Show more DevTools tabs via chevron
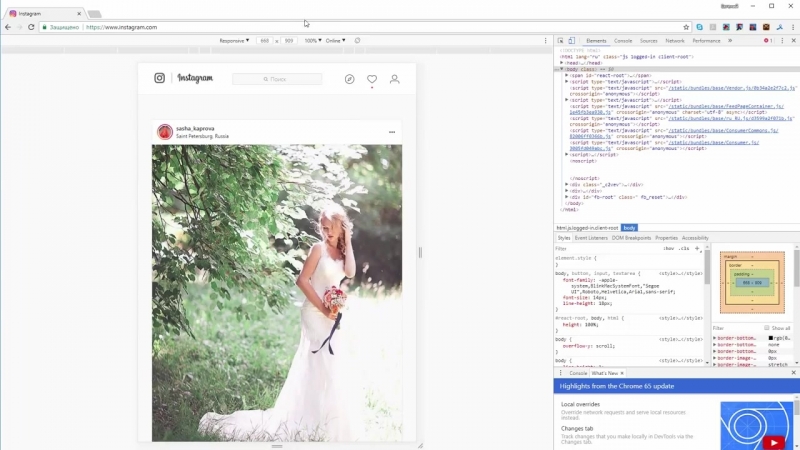This screenshot has width=800, height=450. (x=730, y=41)
